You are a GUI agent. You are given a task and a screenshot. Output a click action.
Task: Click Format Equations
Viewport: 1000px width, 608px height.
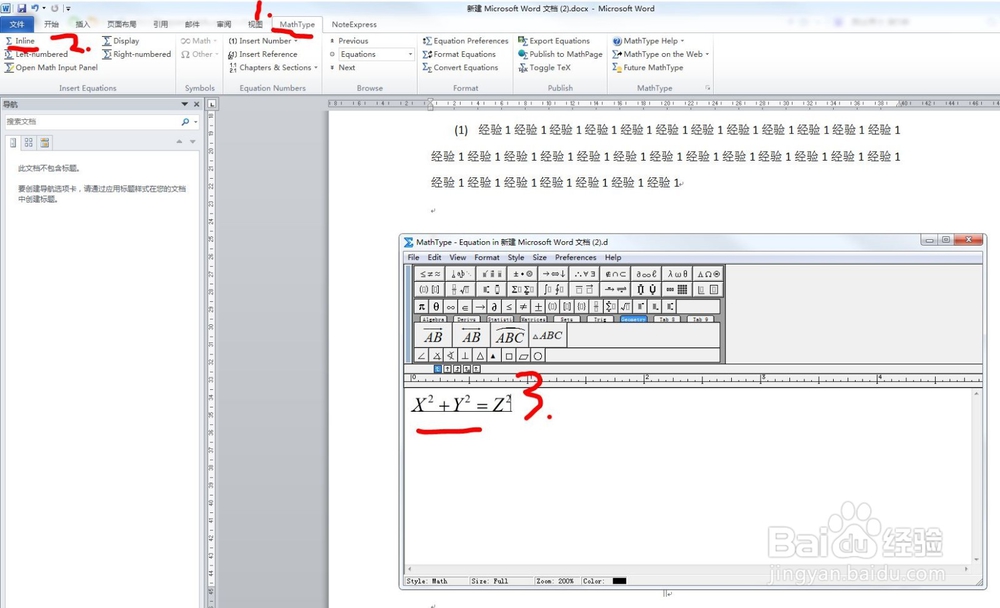pos(459,54)
